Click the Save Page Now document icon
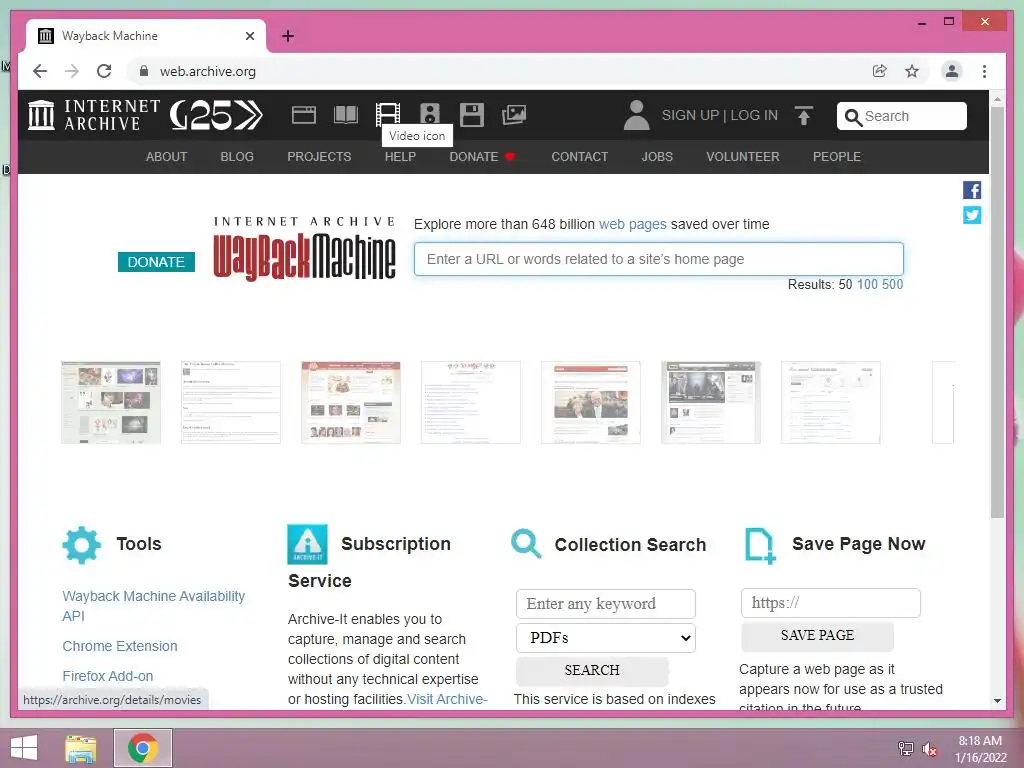The image size is (1024, 768). click(x=760, y=546)
